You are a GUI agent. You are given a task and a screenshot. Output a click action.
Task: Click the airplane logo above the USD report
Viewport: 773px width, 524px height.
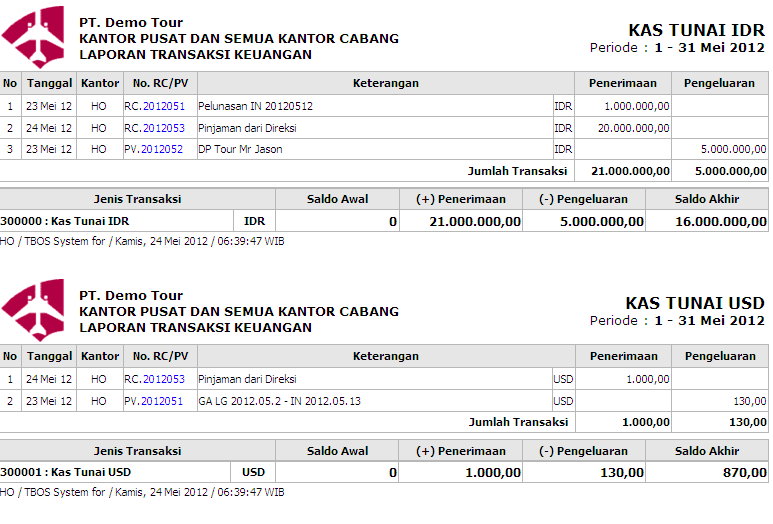pos(33,310)
